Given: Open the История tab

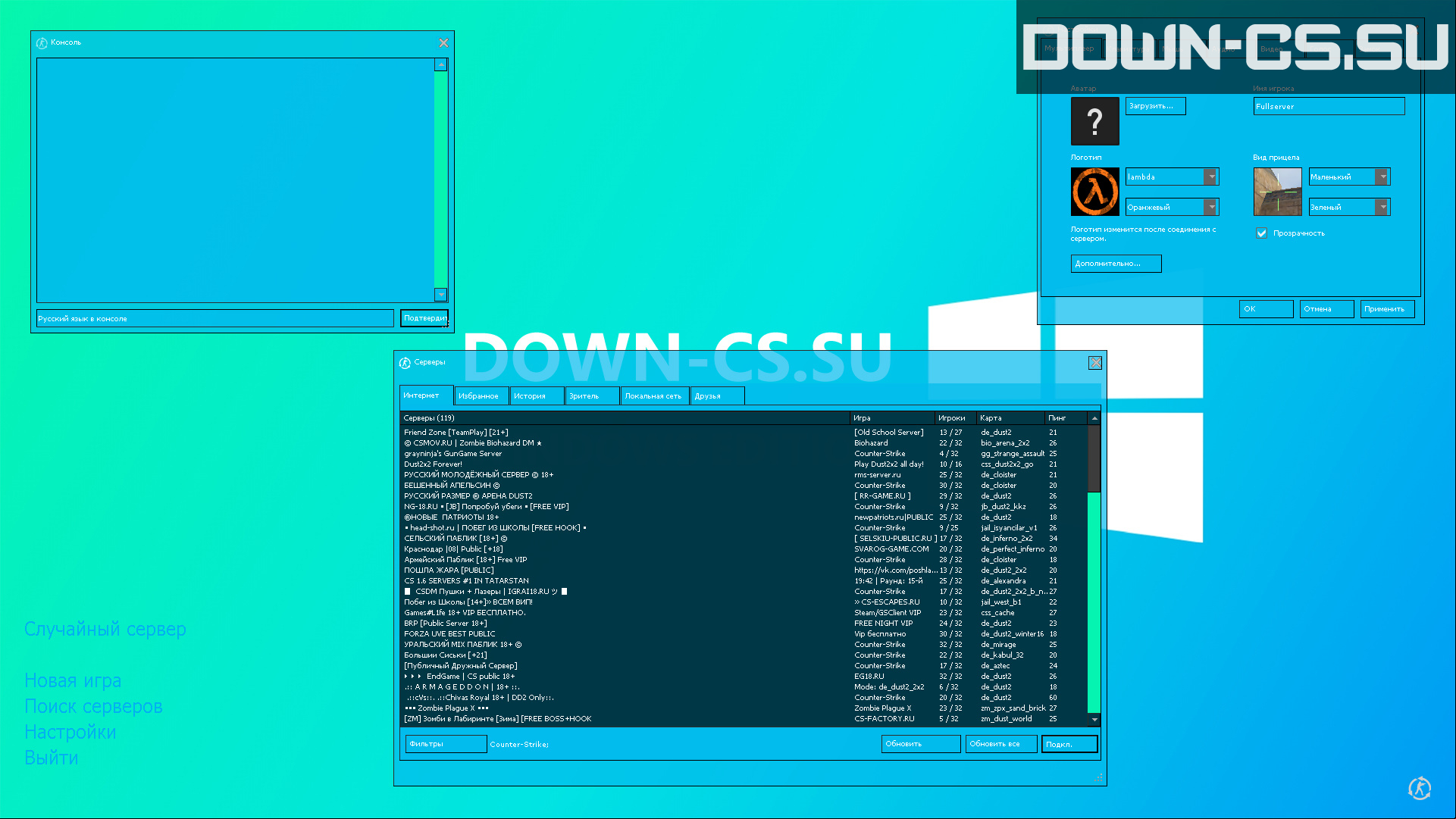Looking at the screenshot, I should (537, 396).
